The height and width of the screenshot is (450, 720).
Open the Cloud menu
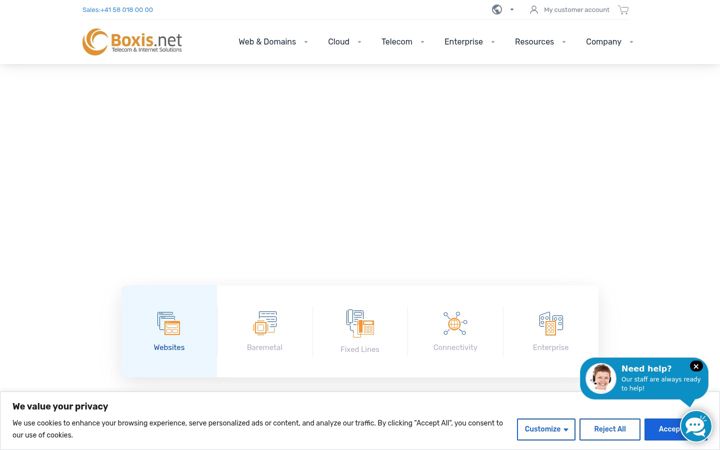tap(338, 42)
